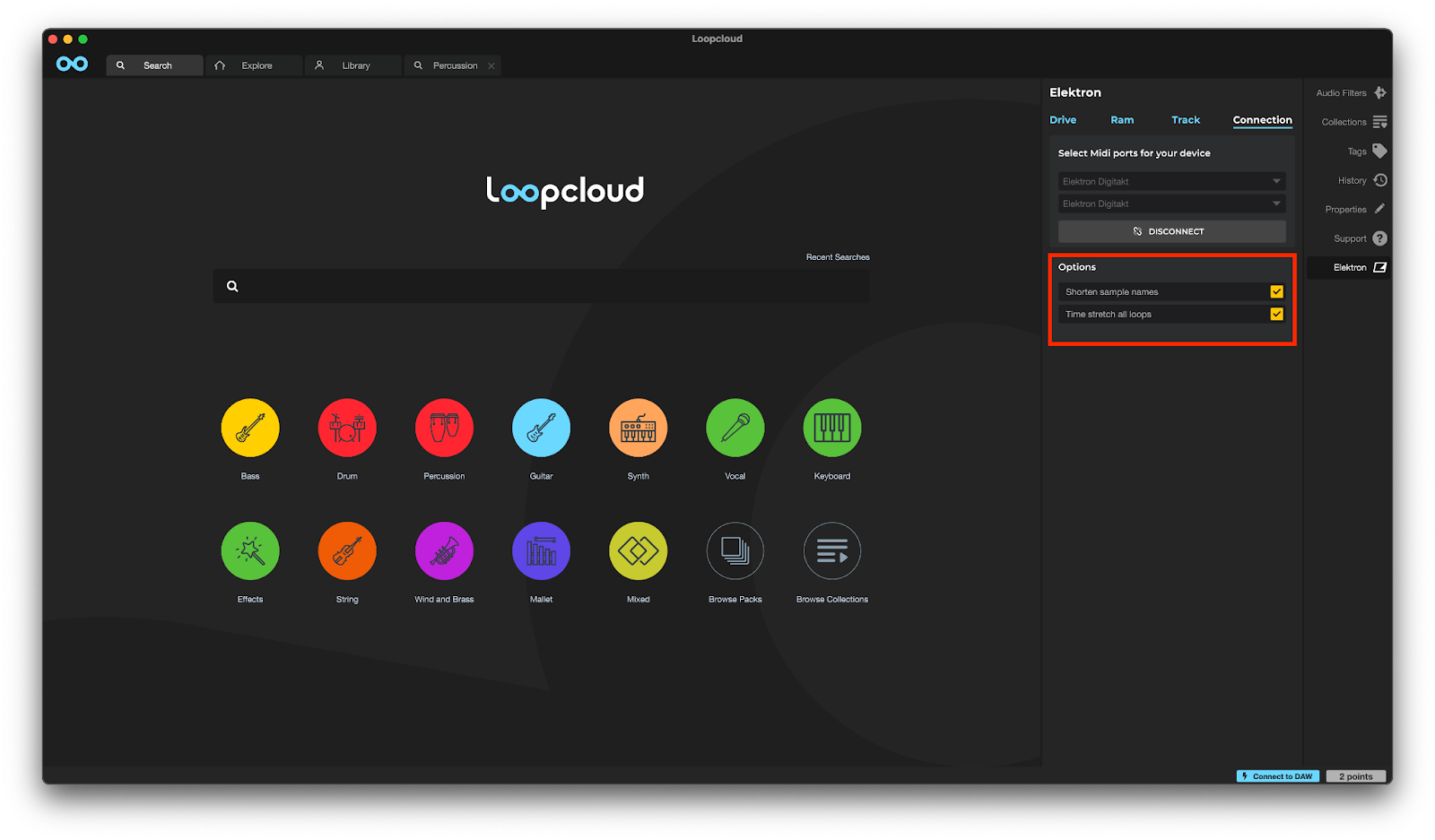
Task: Click the 2 points indicator
Action: coord(1356,776)
